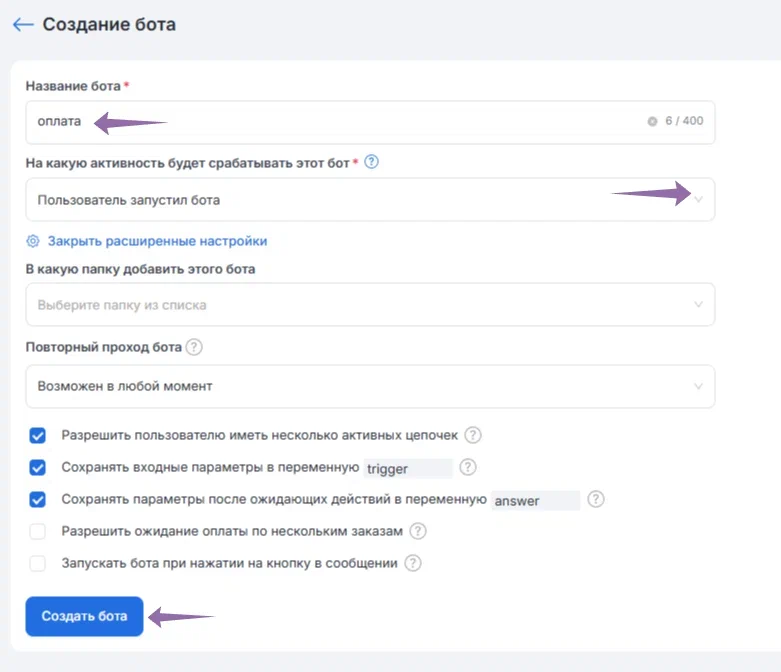Open the Пользователь запустил бота dropdown
Screen dimensions: 781x672
coord(370,199)
